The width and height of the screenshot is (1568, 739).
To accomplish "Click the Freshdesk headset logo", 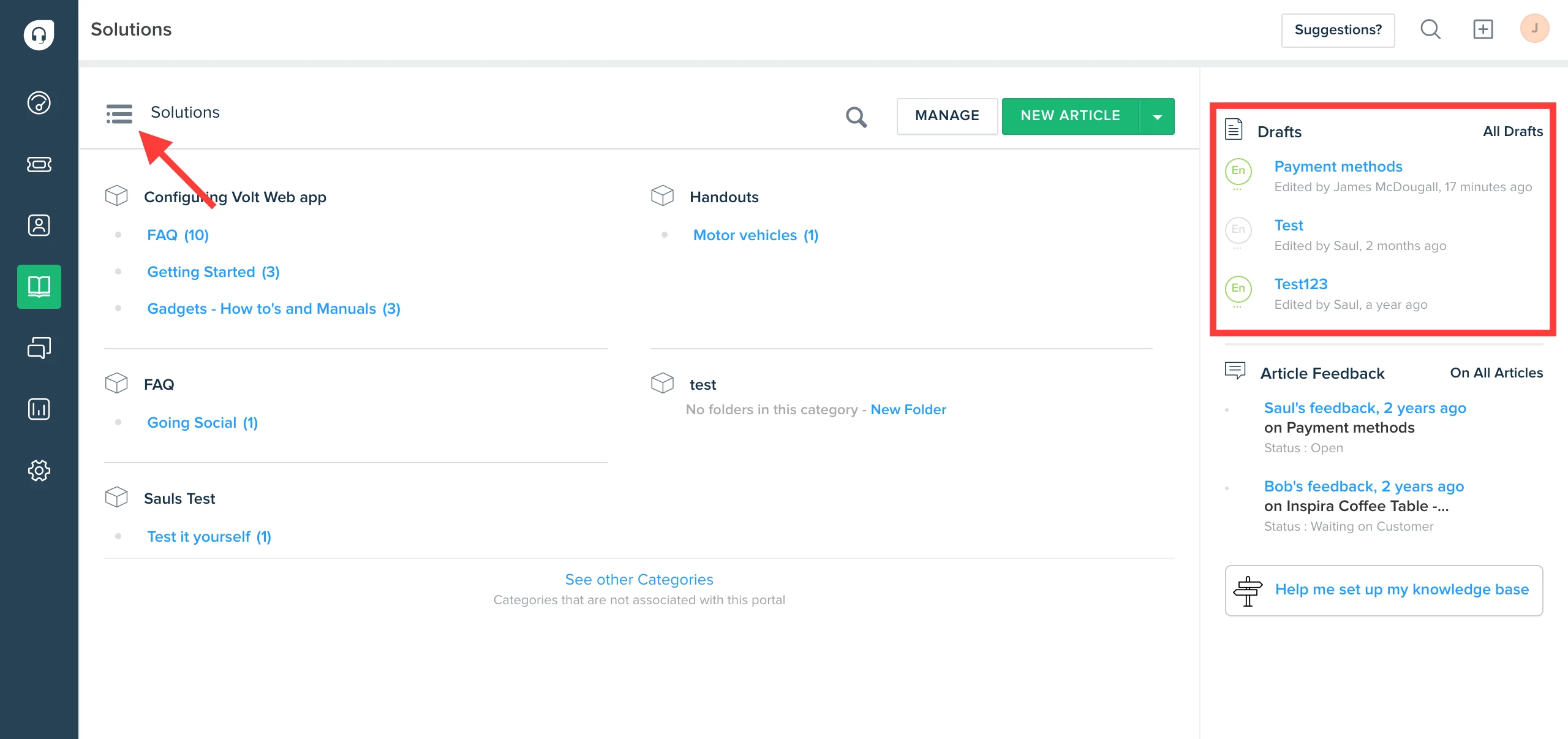I will tap(39, 35).
